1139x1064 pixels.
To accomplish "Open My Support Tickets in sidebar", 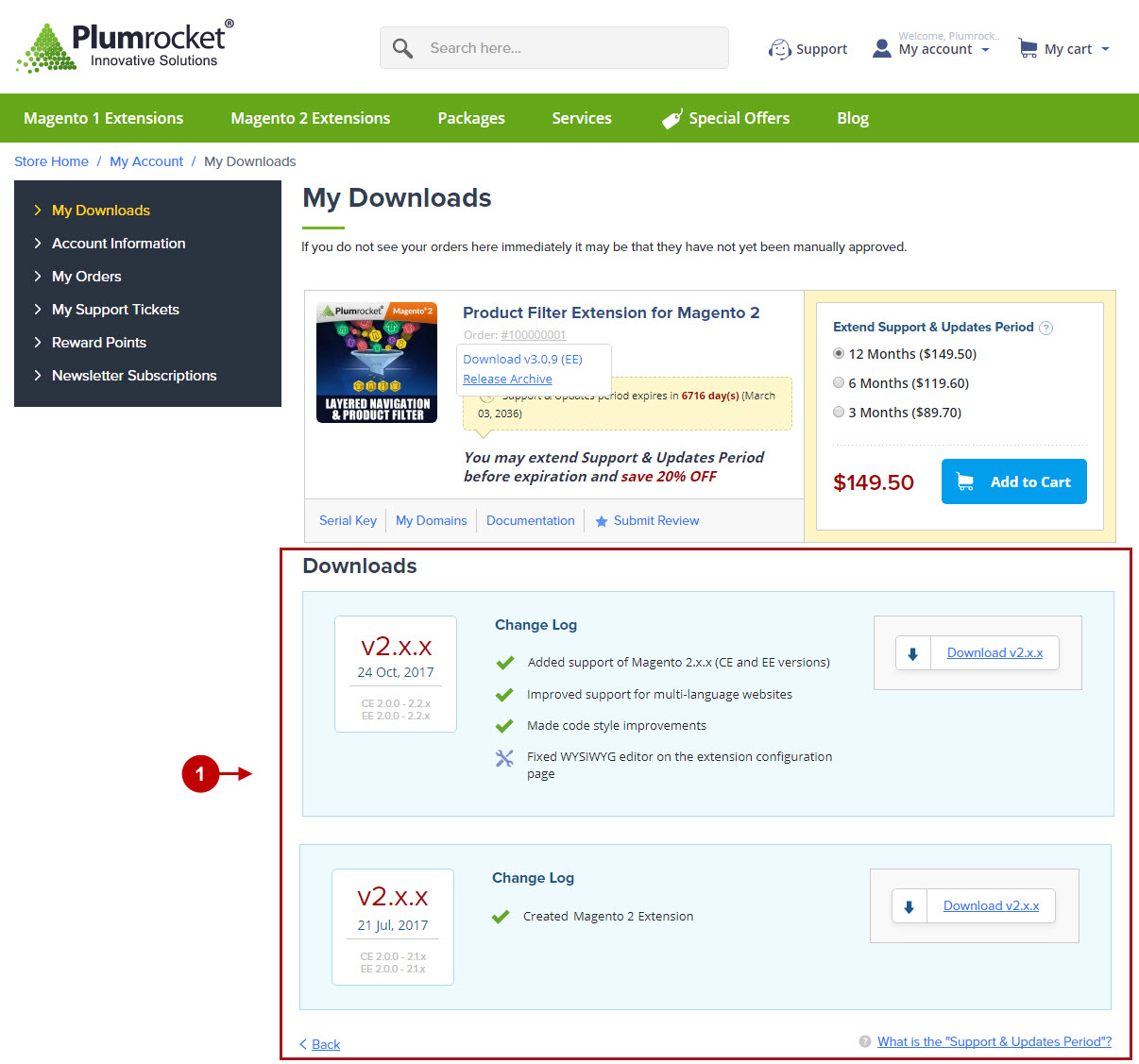I will tap(115, 310).
